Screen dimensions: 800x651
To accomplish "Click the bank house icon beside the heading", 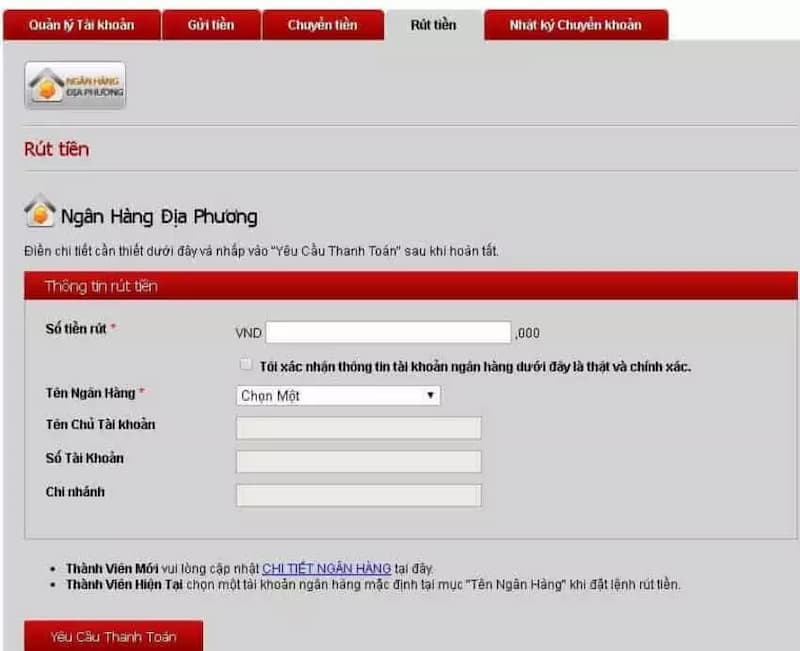I will click(40, 212).
